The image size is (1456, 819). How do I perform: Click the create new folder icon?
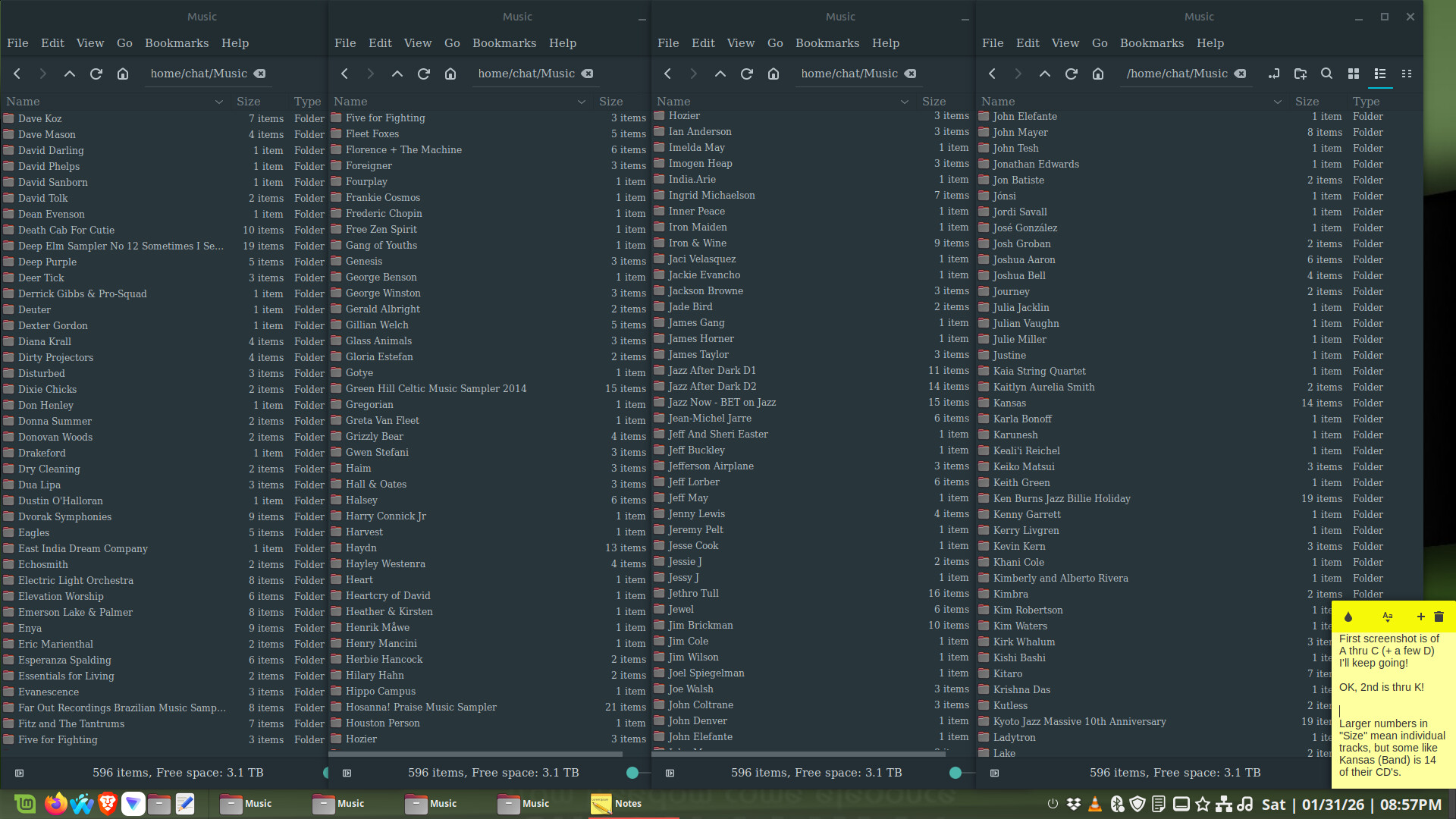1300,74
